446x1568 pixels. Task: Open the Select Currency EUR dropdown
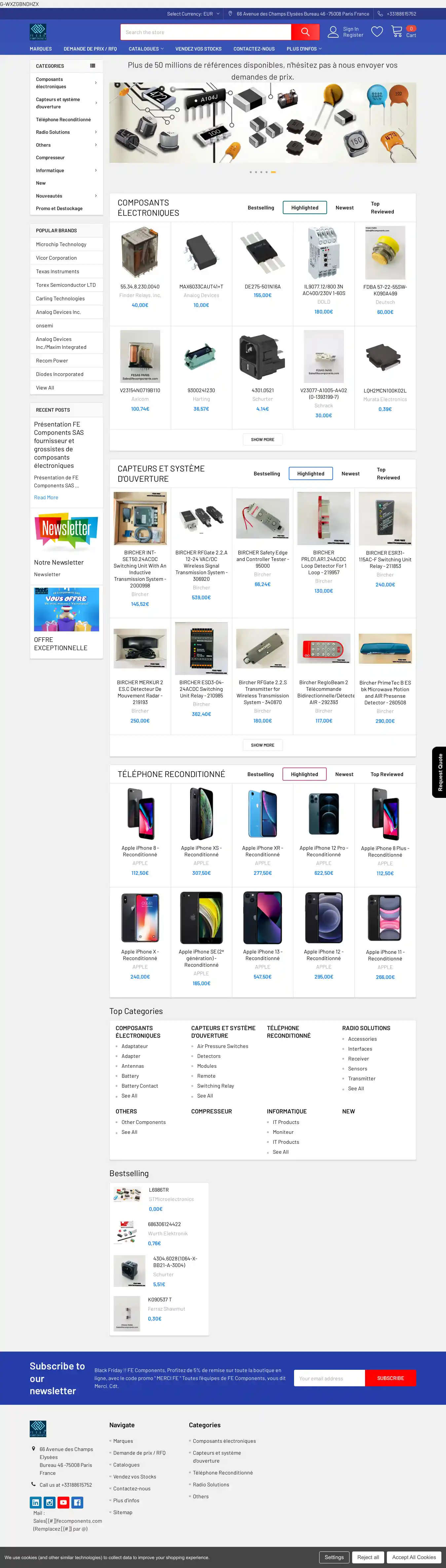[194, 14]
